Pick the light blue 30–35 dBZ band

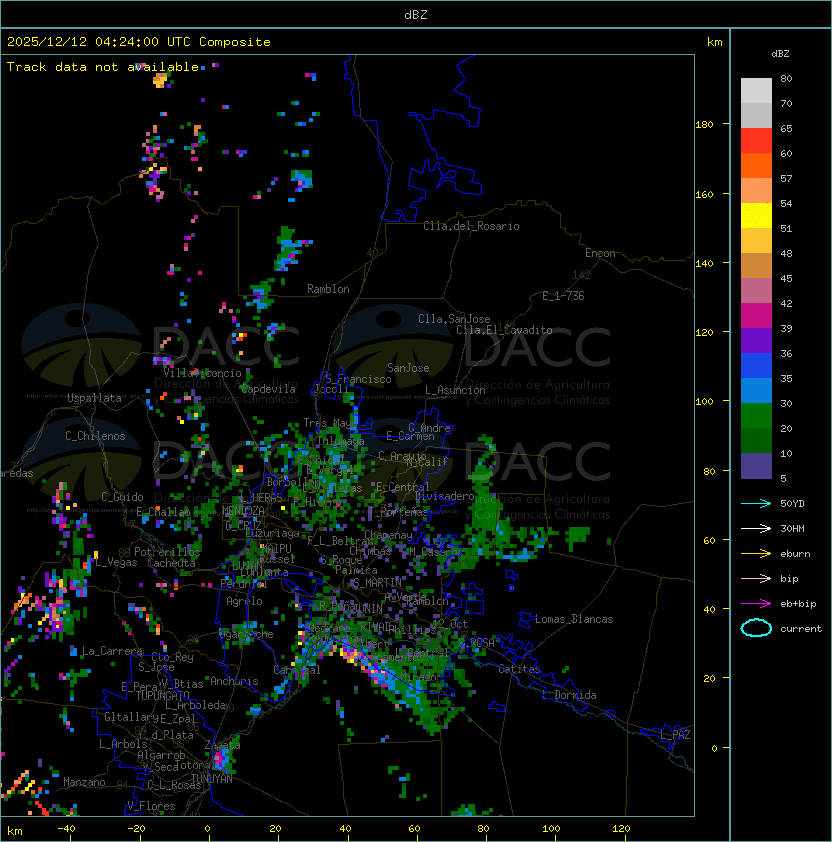click(x=756, y=390)
